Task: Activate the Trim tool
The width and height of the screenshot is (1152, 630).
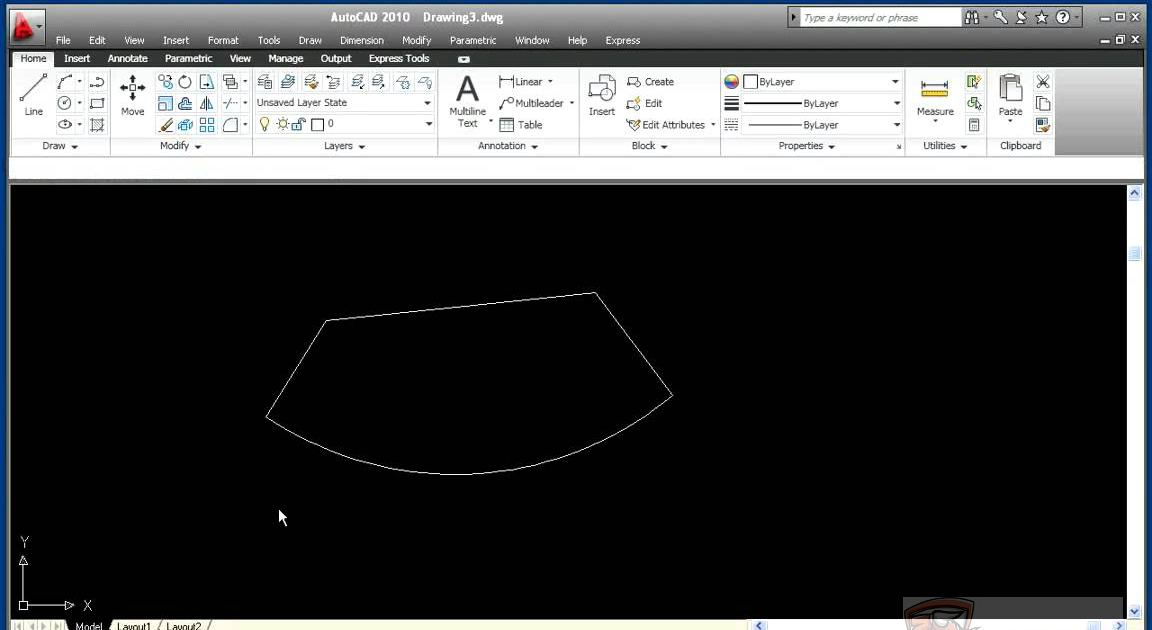Action: (x=230, y=104)
